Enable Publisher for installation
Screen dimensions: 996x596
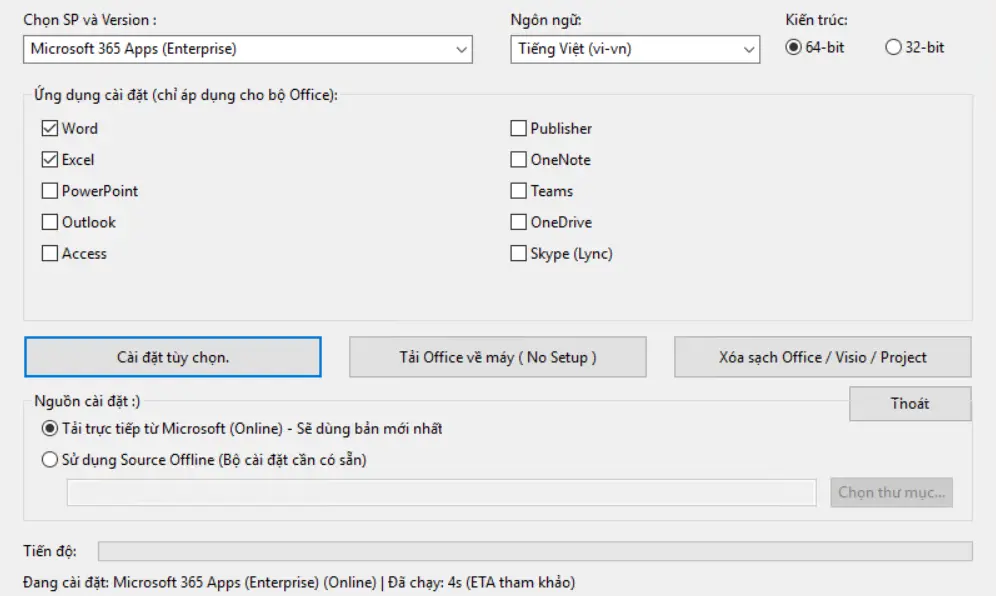[518, 129]
